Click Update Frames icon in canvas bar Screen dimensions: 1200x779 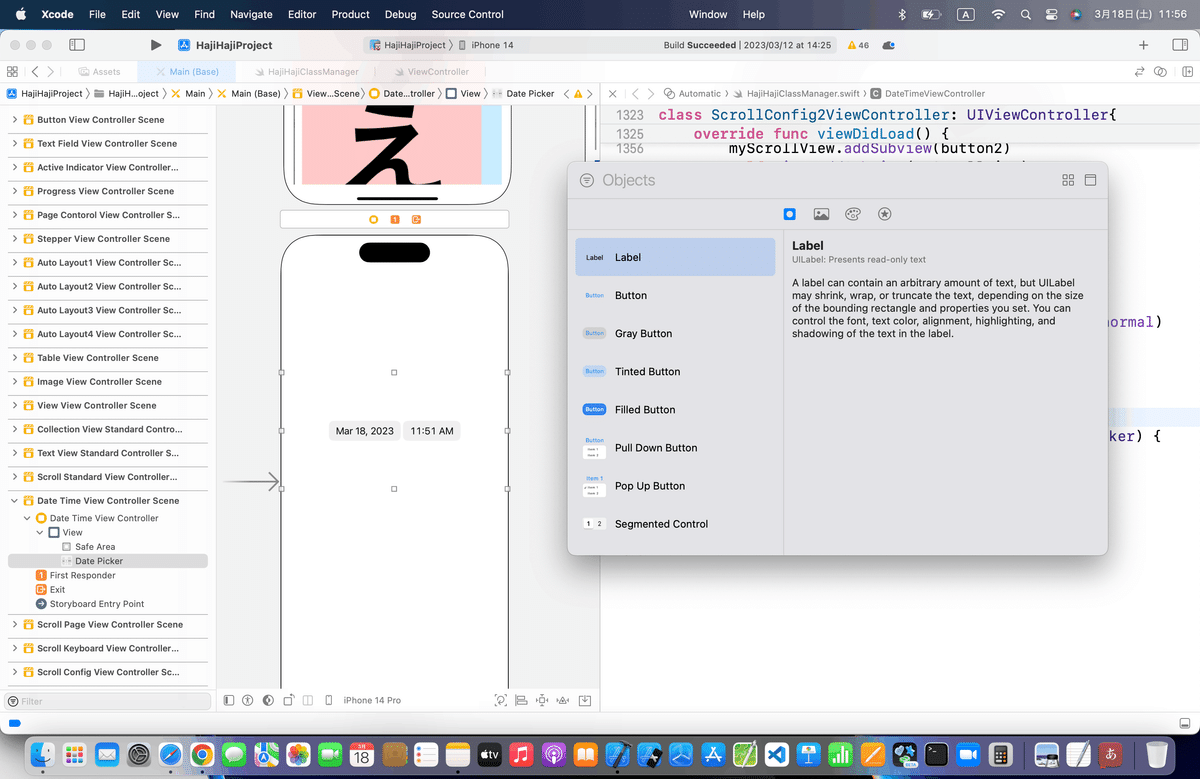pos(501,700)
